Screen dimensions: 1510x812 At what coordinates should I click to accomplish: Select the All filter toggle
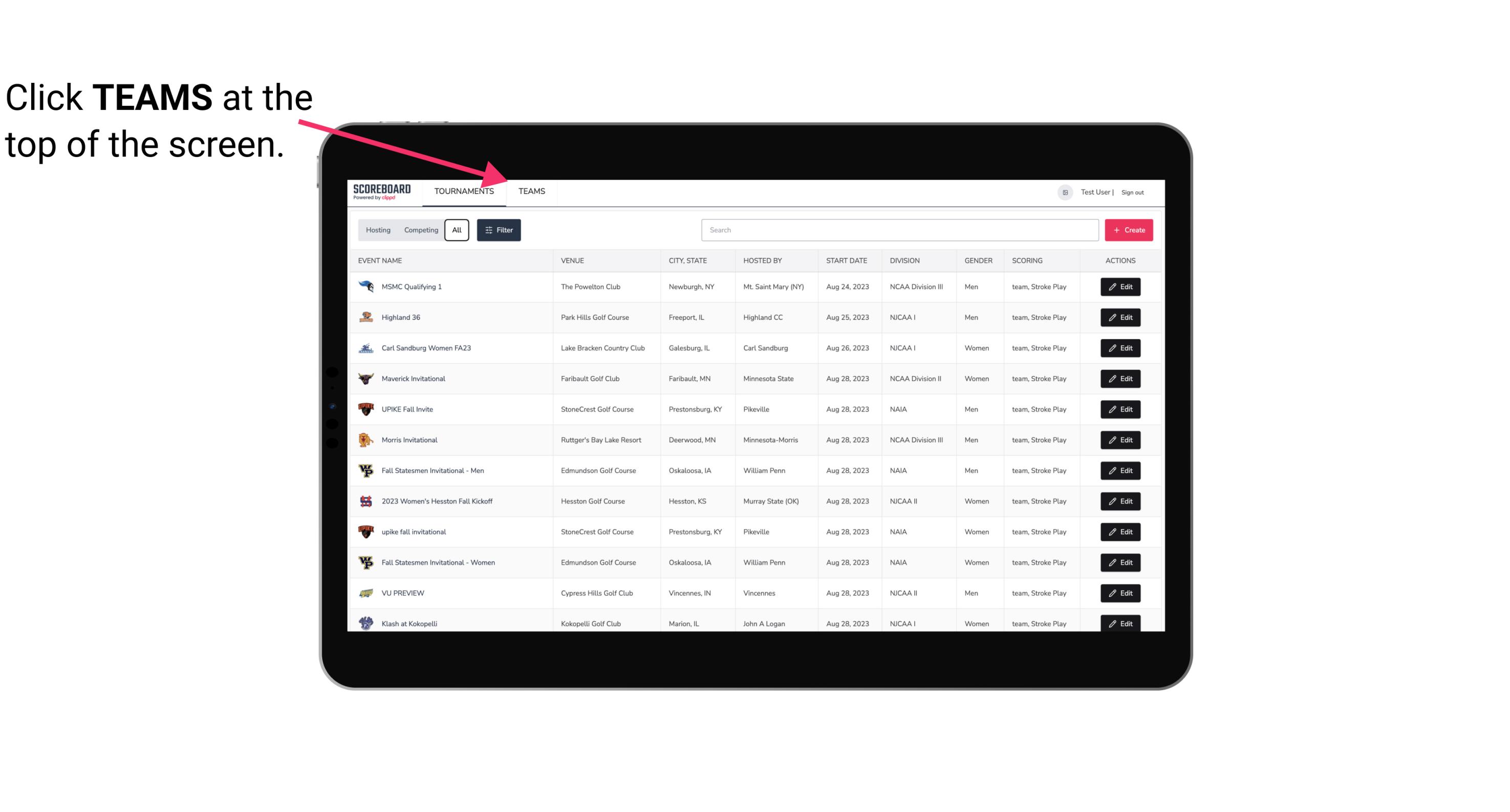(x=456, y=230)
